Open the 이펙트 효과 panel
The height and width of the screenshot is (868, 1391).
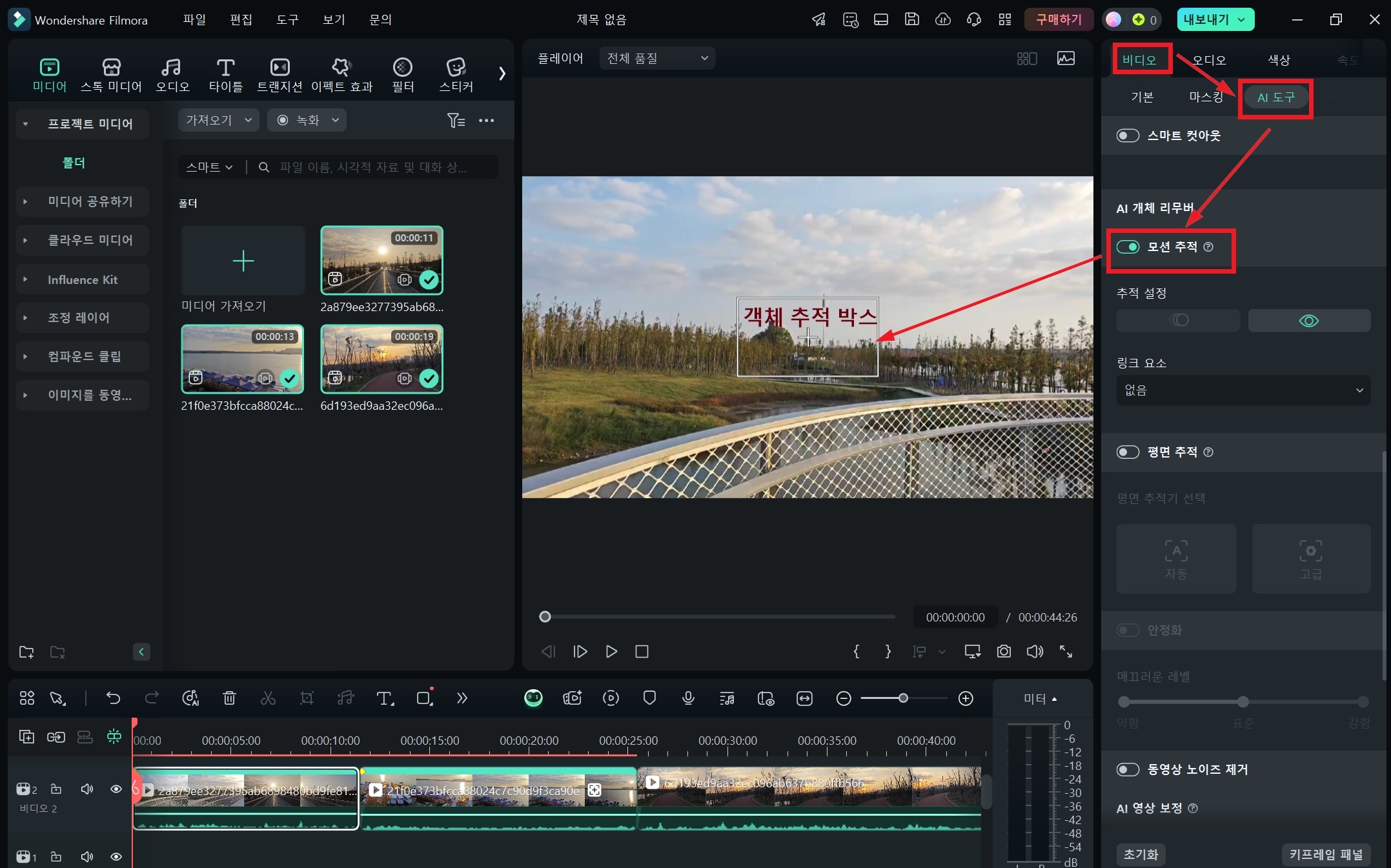341,75
